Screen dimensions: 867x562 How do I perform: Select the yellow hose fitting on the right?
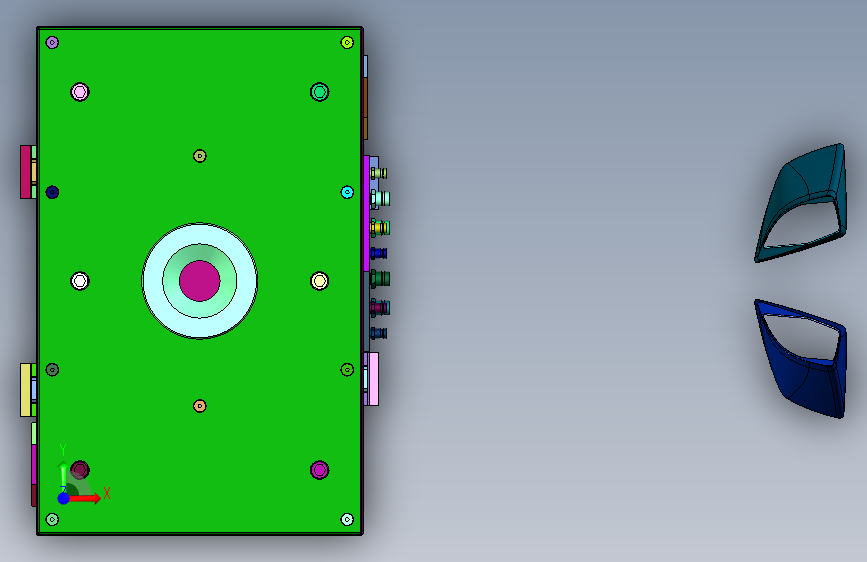point(377,227)
